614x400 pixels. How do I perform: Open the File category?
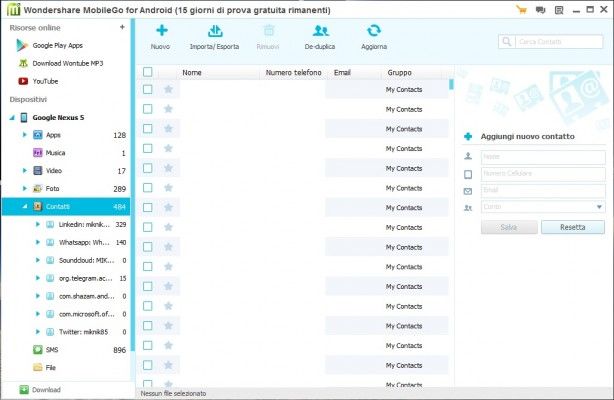tap(51, 367)
